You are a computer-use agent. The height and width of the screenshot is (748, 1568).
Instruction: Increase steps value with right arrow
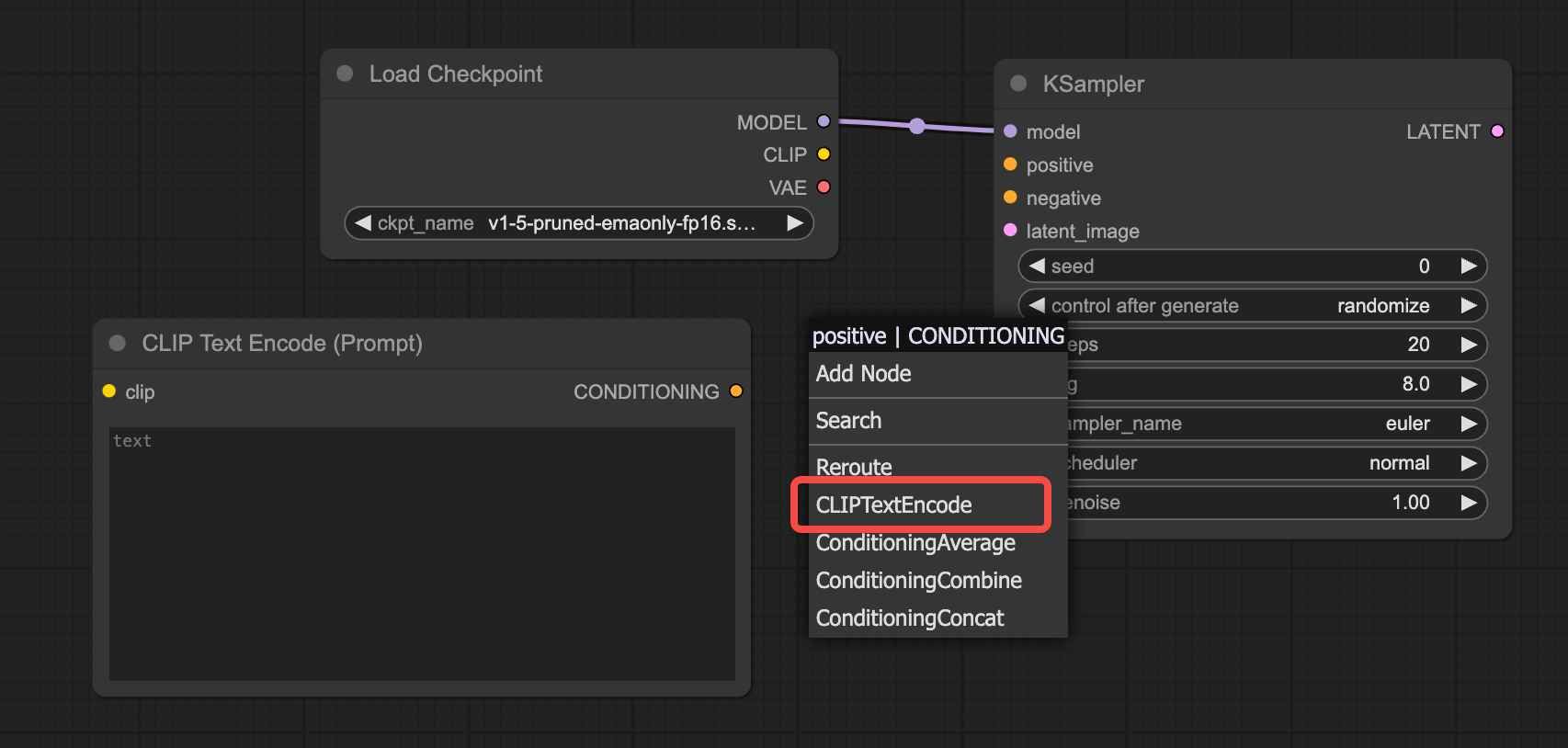click(1469, 345)
